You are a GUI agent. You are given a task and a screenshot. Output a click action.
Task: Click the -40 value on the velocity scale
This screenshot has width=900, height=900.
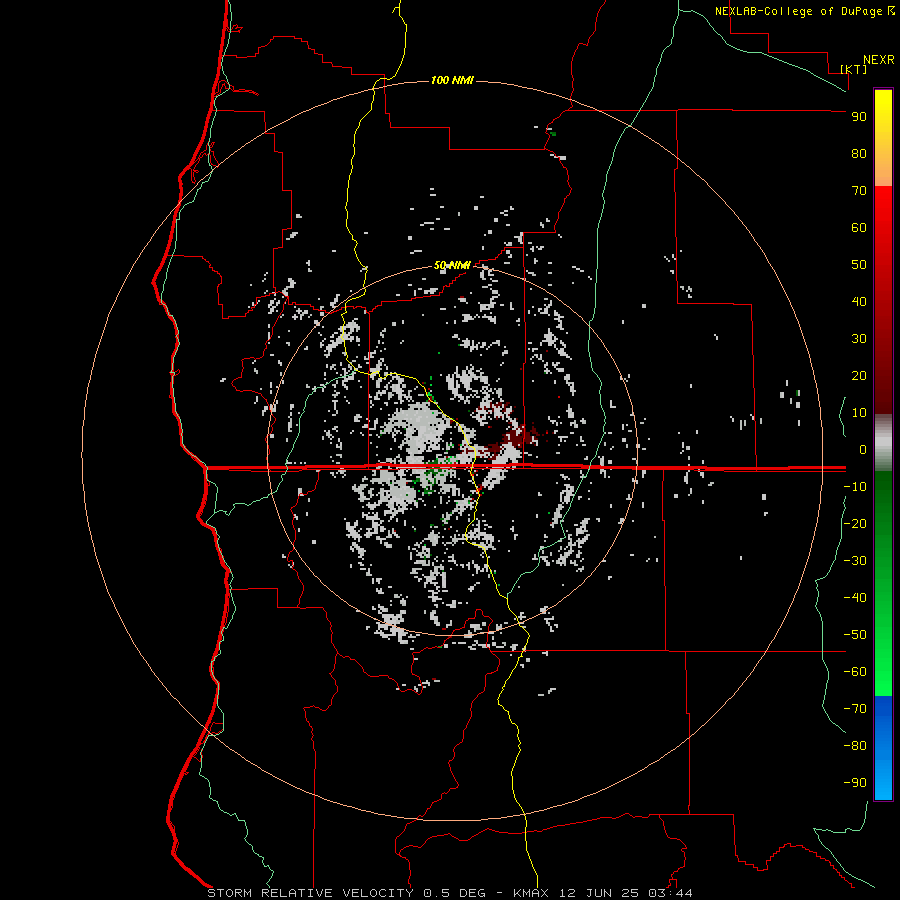click(x=855, y=598)
